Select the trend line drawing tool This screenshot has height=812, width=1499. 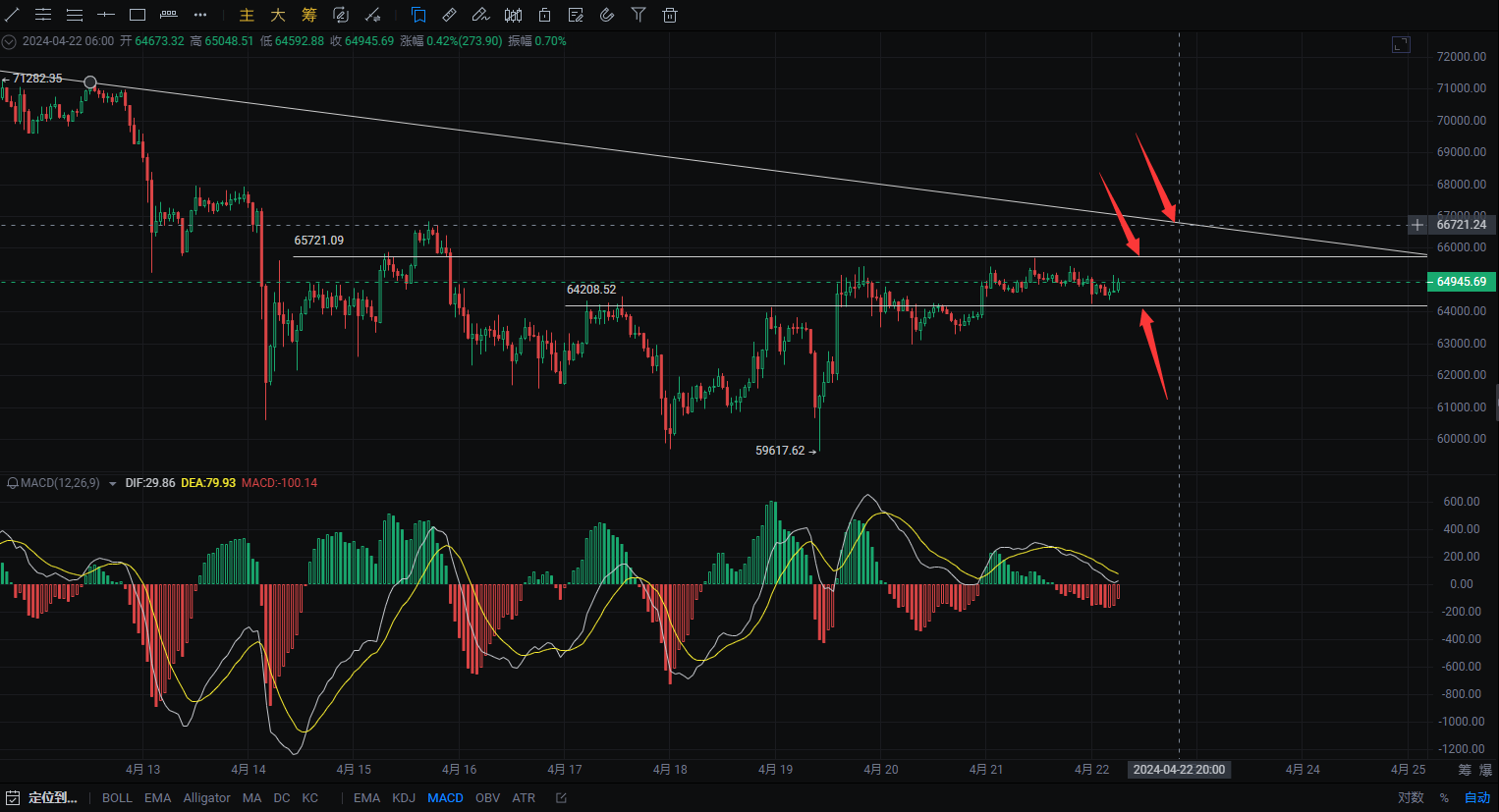pos(12,15)
